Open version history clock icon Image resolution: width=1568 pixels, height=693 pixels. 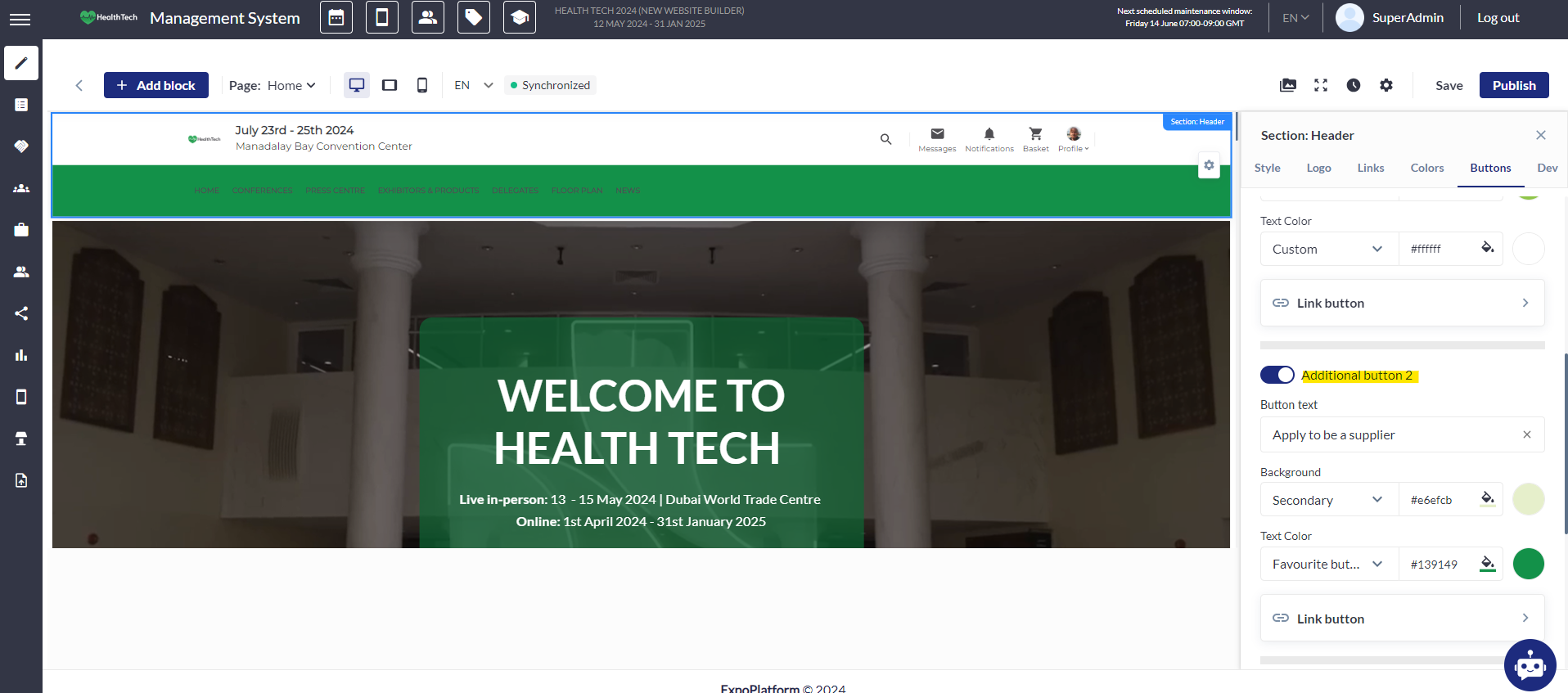(1354, 85)
